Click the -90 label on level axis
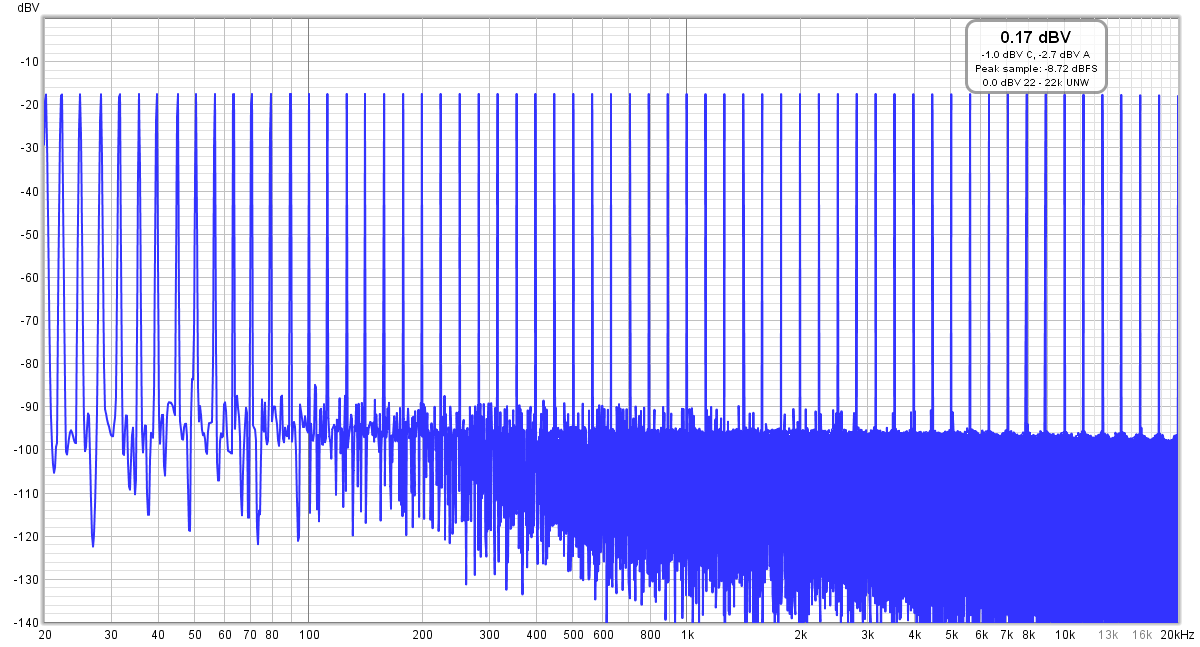Screen dimensions: 1200x647 [x=28, y=407]
